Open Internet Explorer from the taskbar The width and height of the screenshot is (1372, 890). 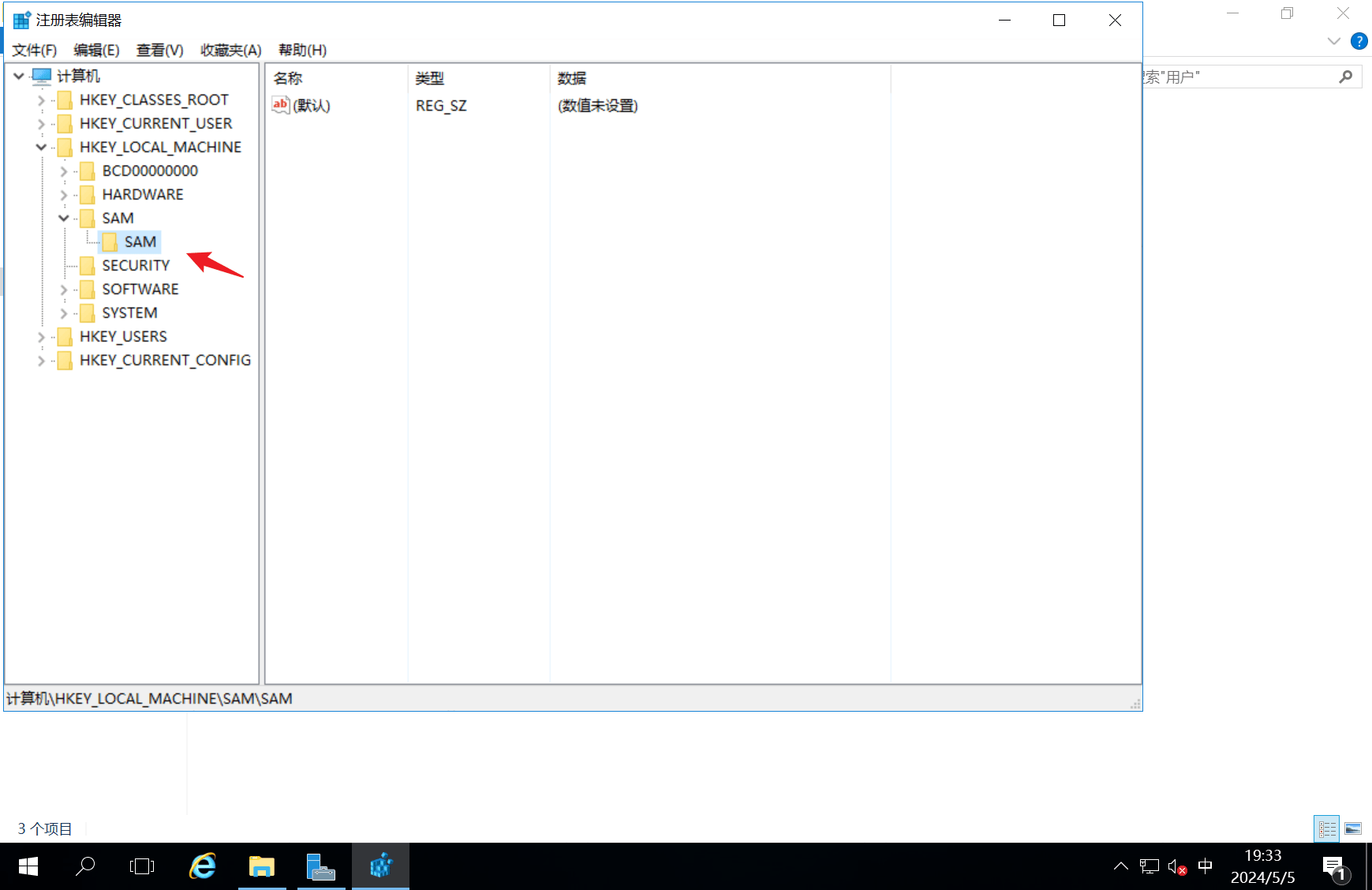(203, 866)
